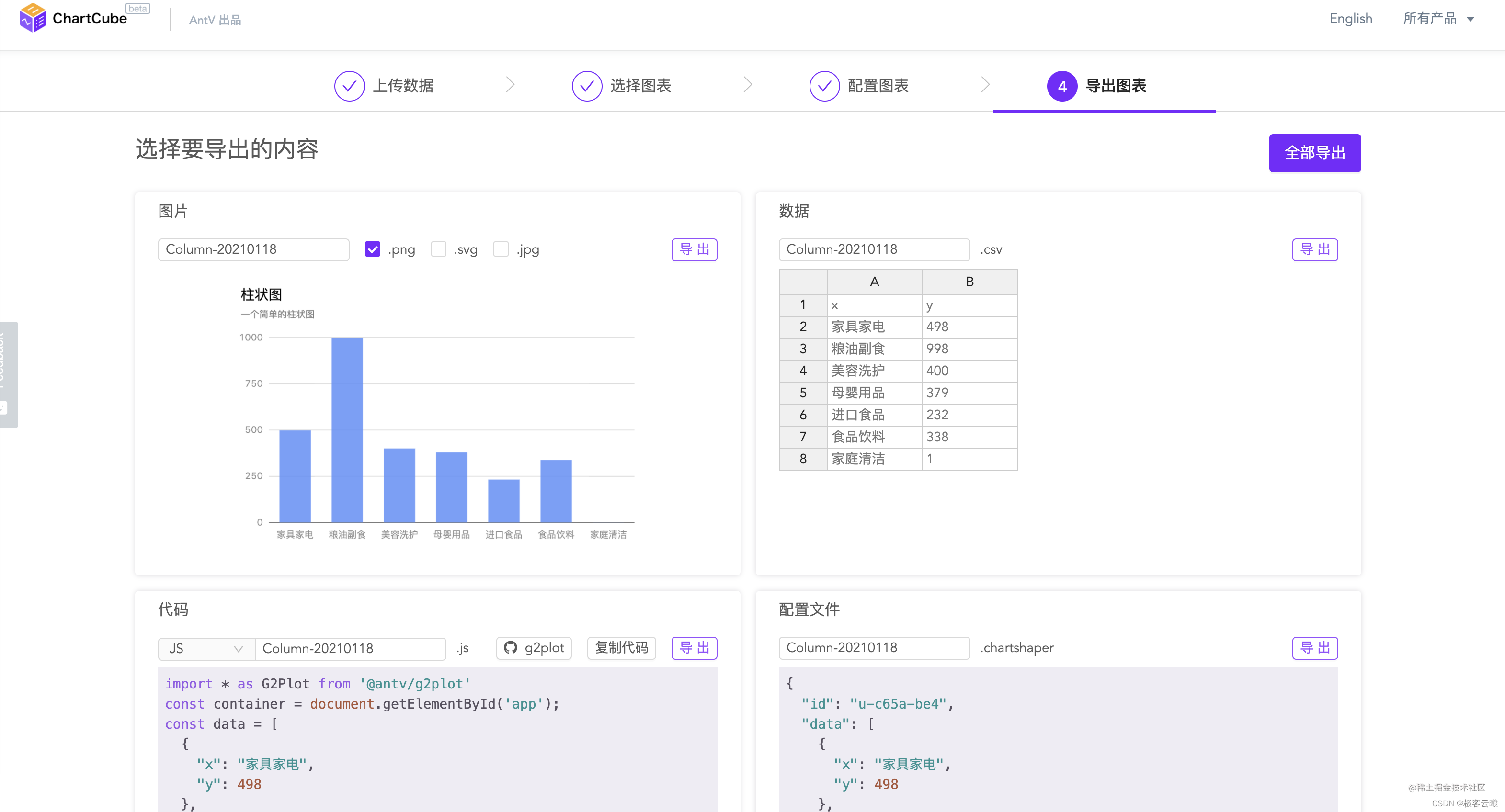Switch language to English
The image size is (1505, 812).
[1350, 19]
